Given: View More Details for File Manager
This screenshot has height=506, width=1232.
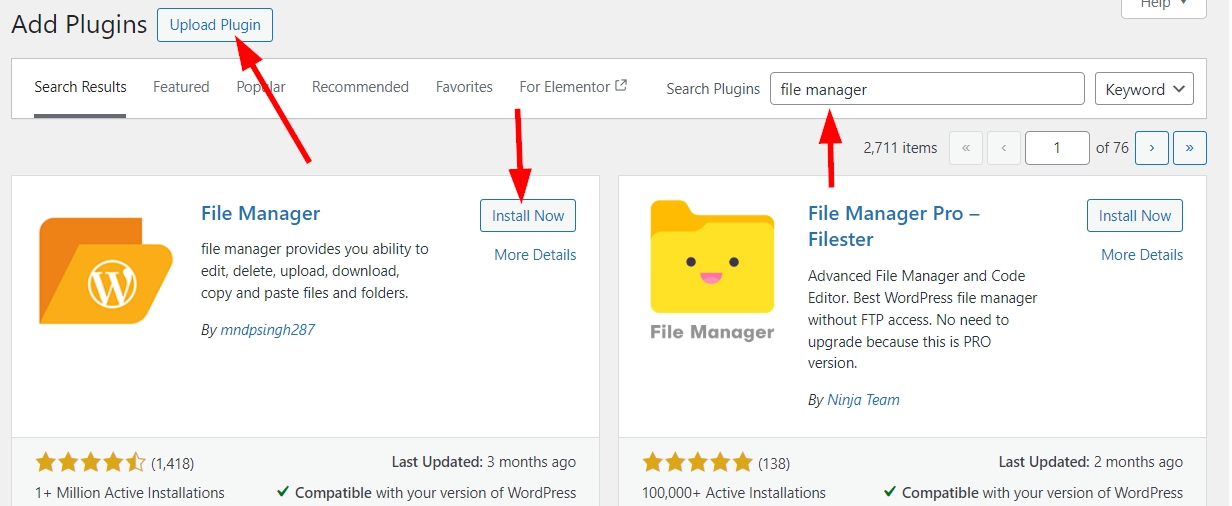Looking at the screenshot, I should (535, 255).
